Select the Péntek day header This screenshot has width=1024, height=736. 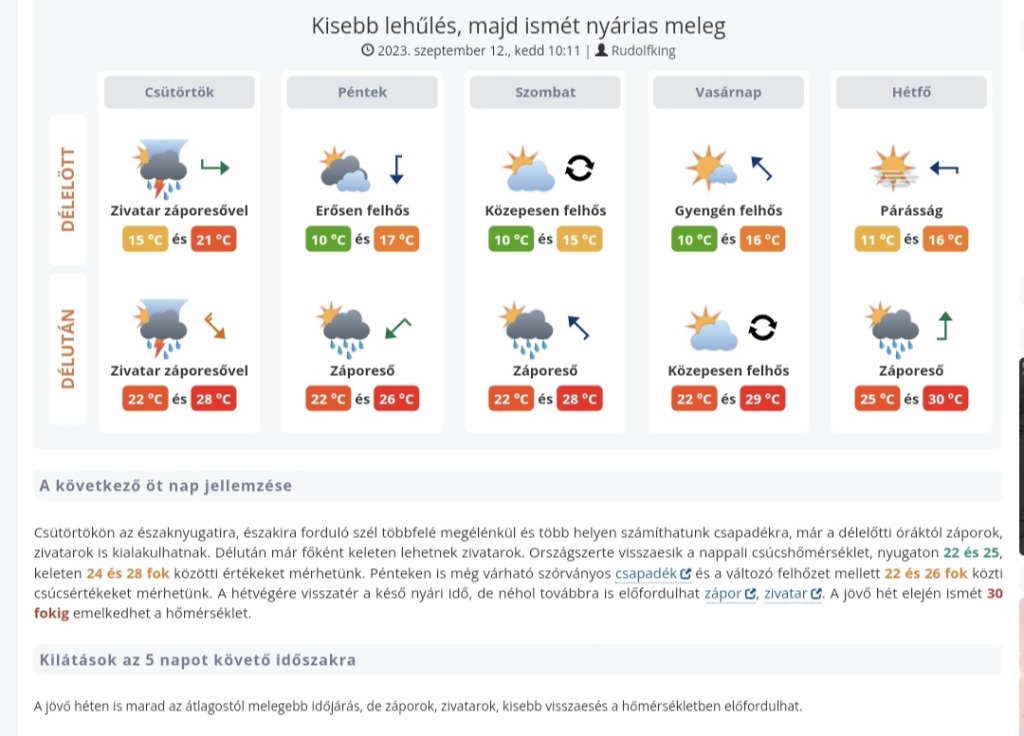(362, 91)
